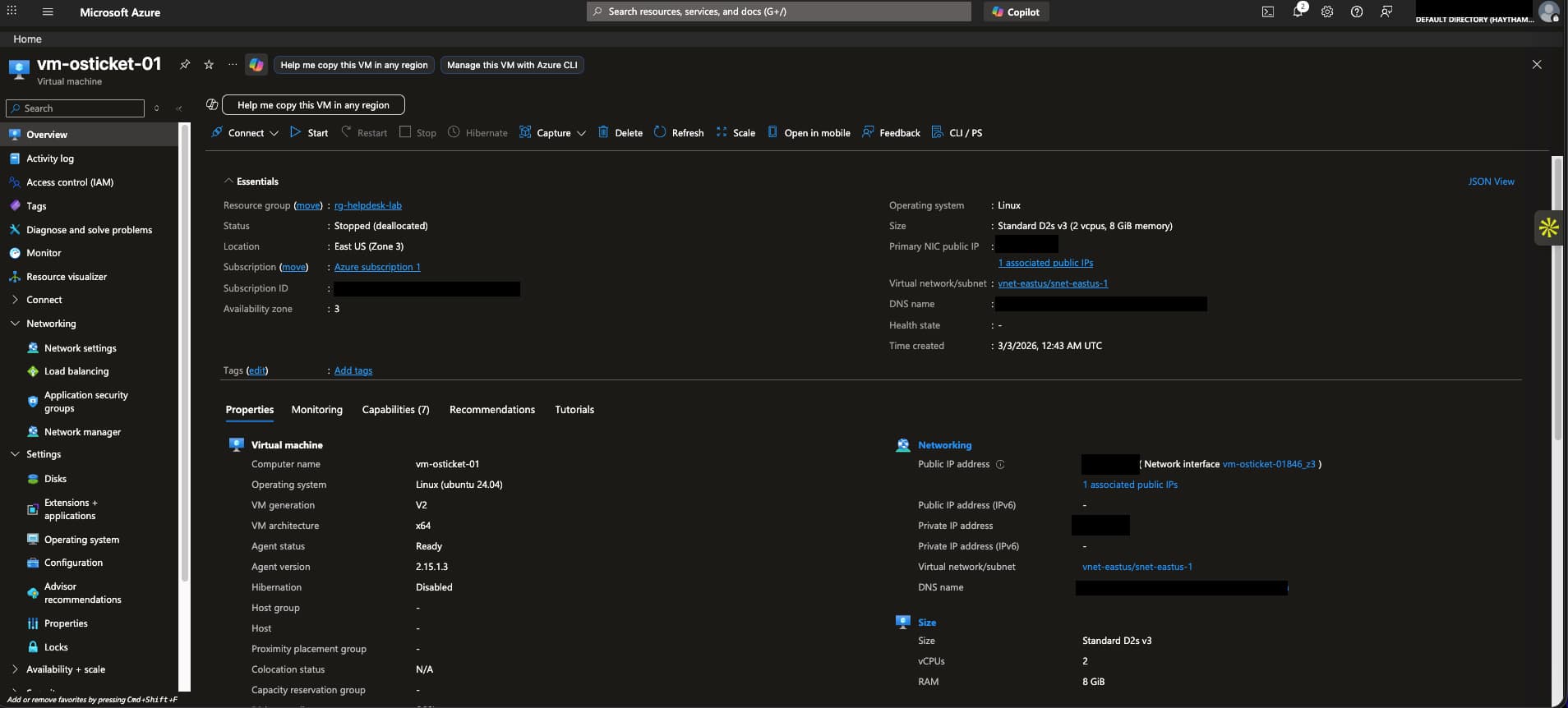The image size is (1568, 708).
Task: Open CLI / PS from toolbar
Action: pyautogui.click(x=957, y=132)
